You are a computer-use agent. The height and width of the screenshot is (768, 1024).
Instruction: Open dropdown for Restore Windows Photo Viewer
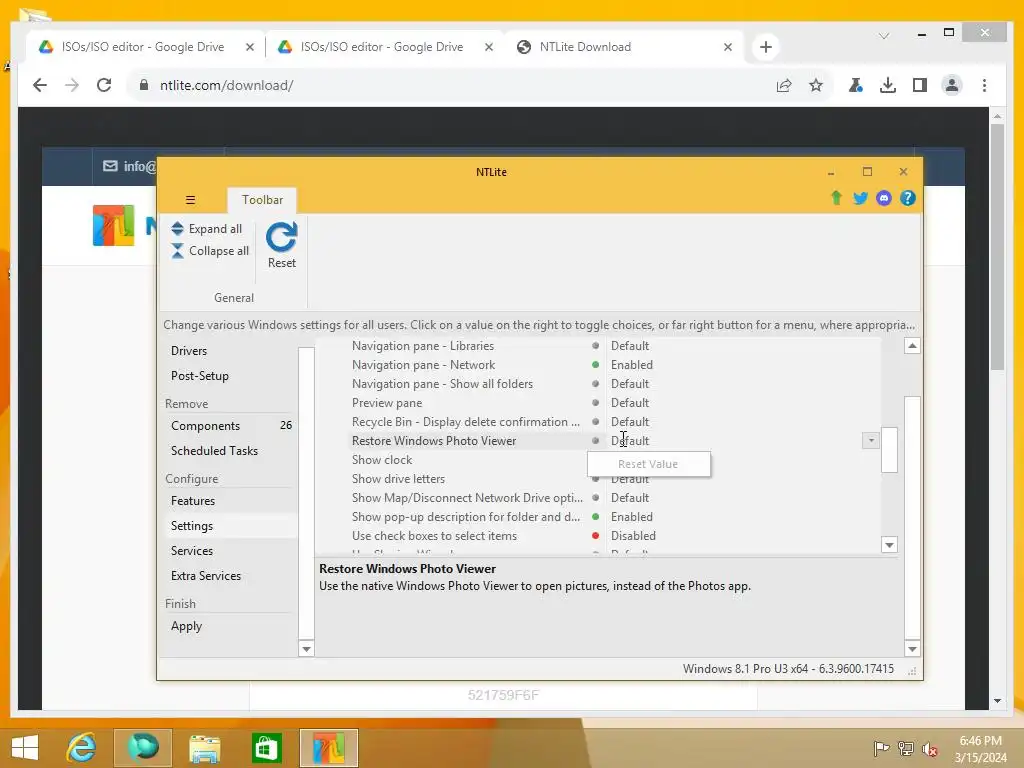871,441
